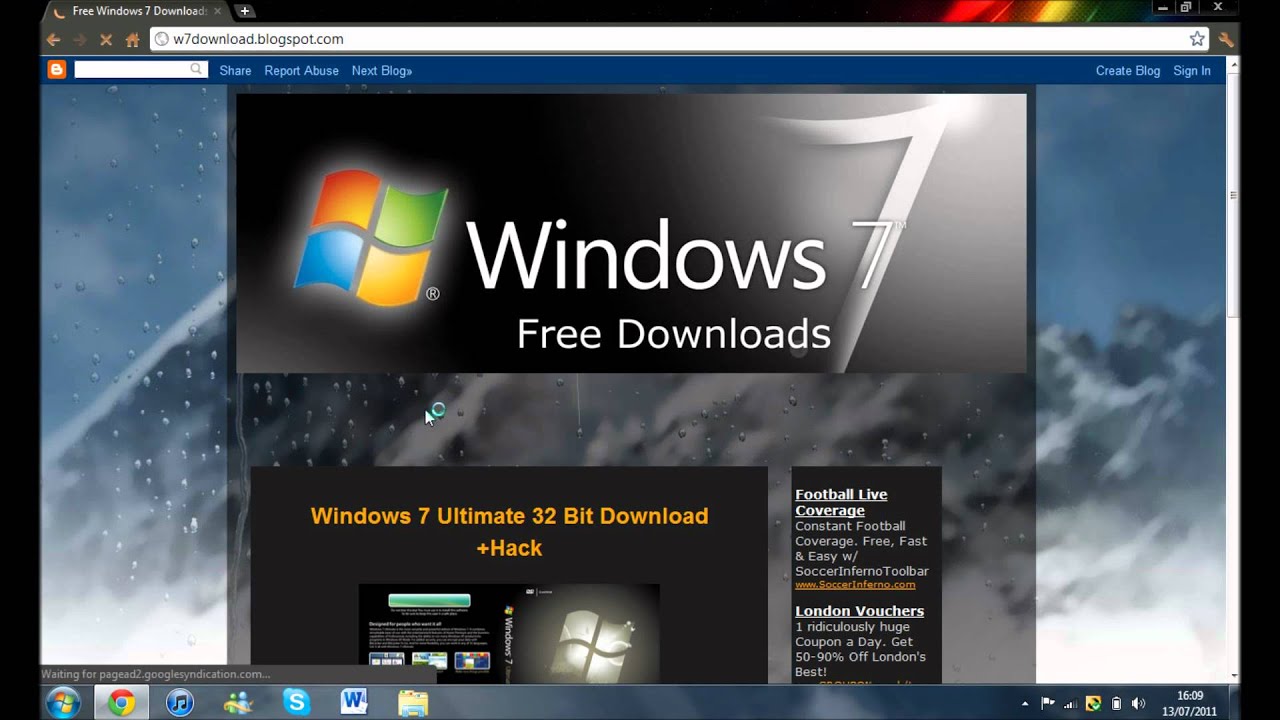Close the Free Windows 7 Downloads tab

(x=218, y=11)
